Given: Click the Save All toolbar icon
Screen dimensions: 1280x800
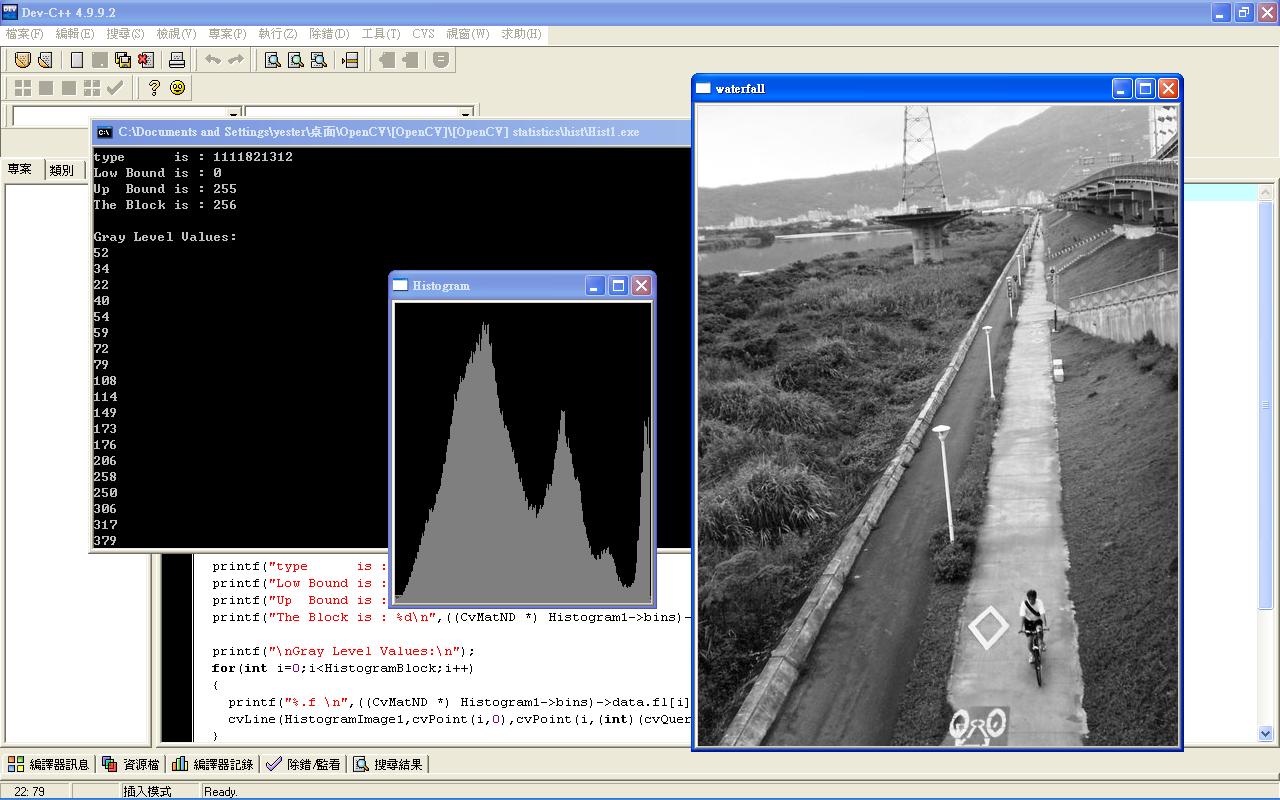Looking at the screenshot, I should click(123, 60).
